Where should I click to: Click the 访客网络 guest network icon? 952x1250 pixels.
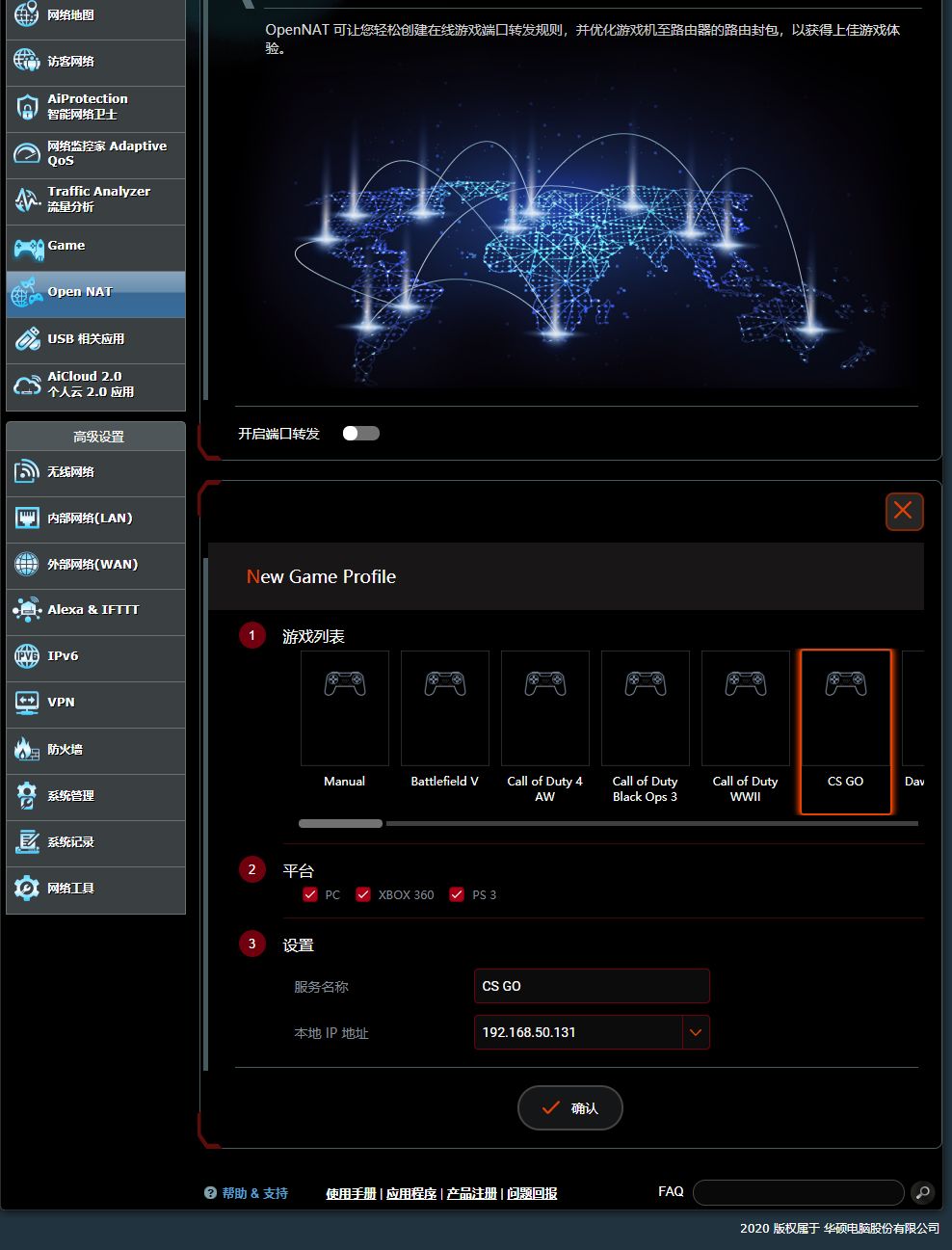[27, 61]
